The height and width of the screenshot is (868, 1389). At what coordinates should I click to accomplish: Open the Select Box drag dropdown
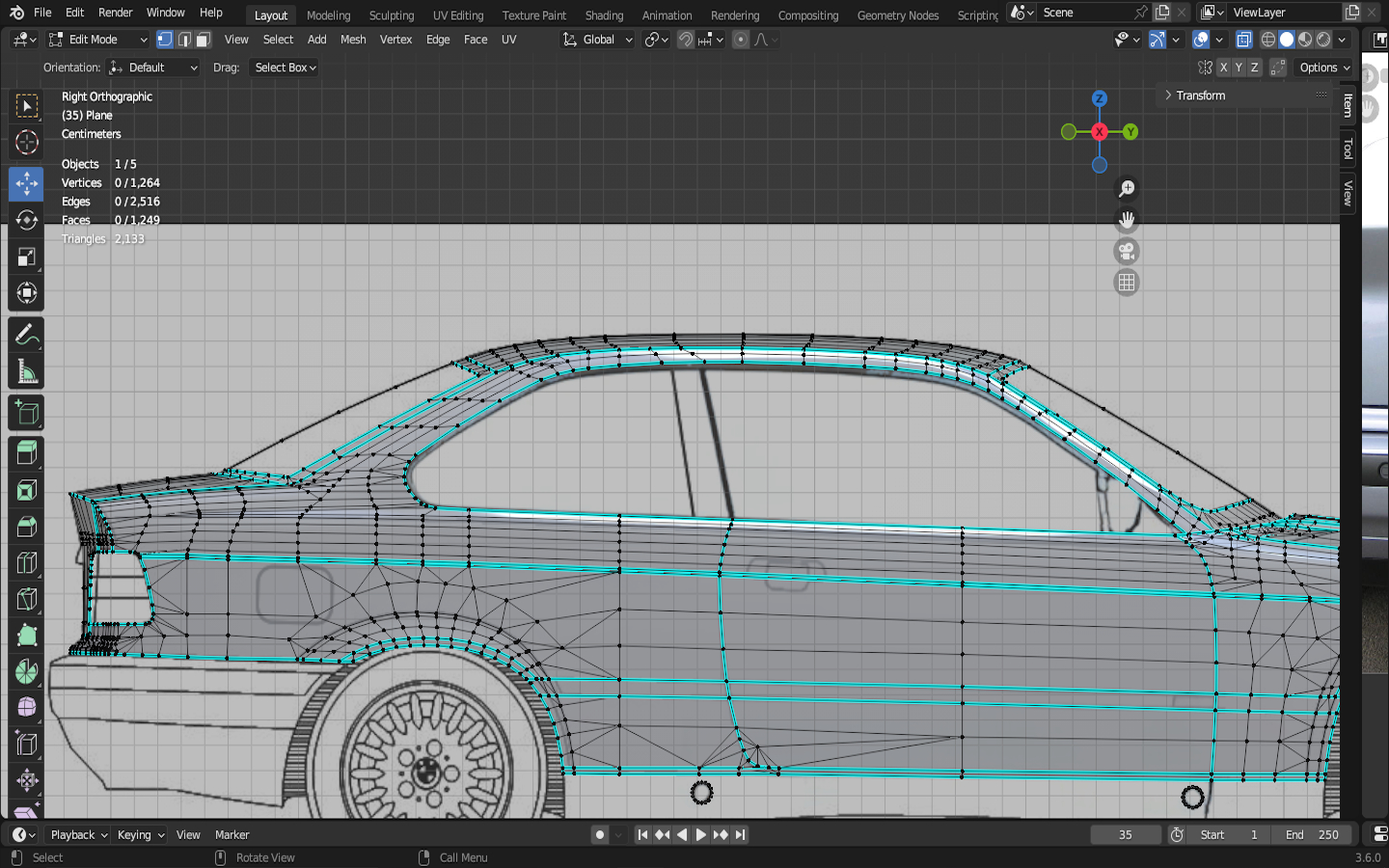point(285,68)
